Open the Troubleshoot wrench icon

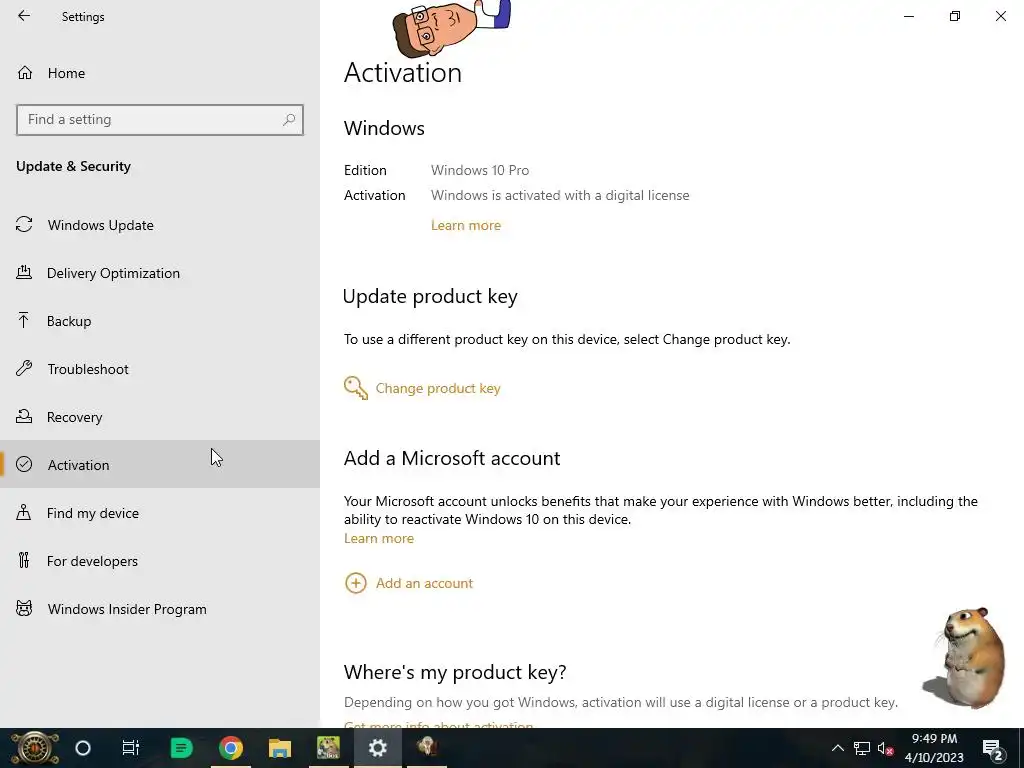point(24,368)
